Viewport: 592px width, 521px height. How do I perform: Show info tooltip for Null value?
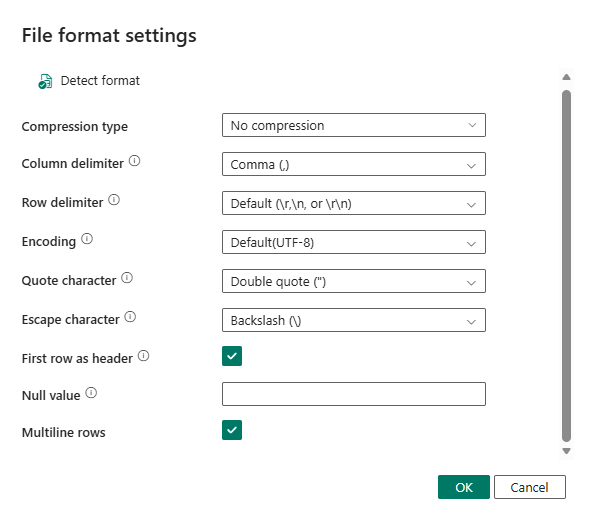(x=91, y=393)
